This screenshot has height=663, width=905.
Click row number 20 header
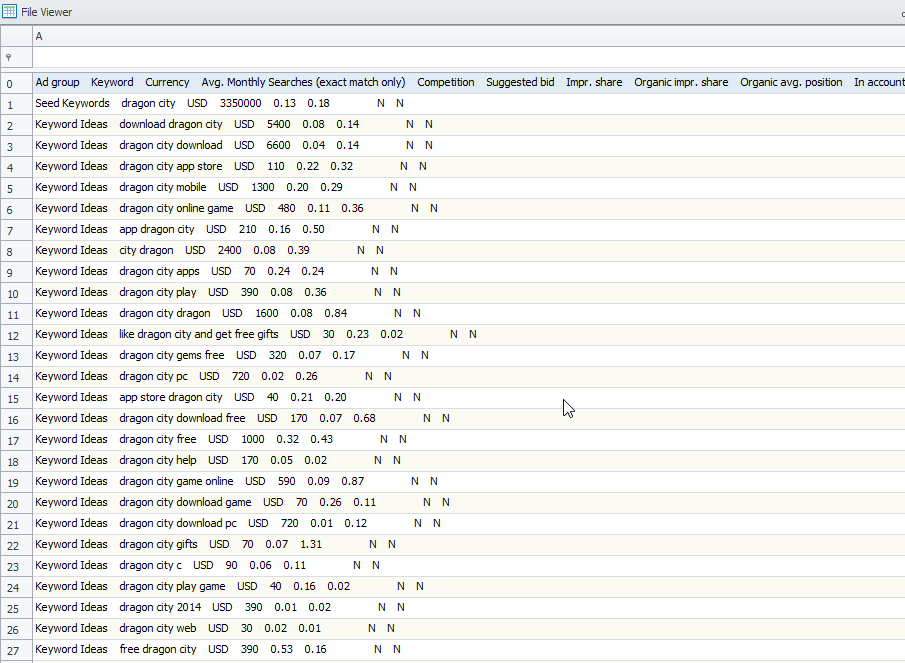16,503
